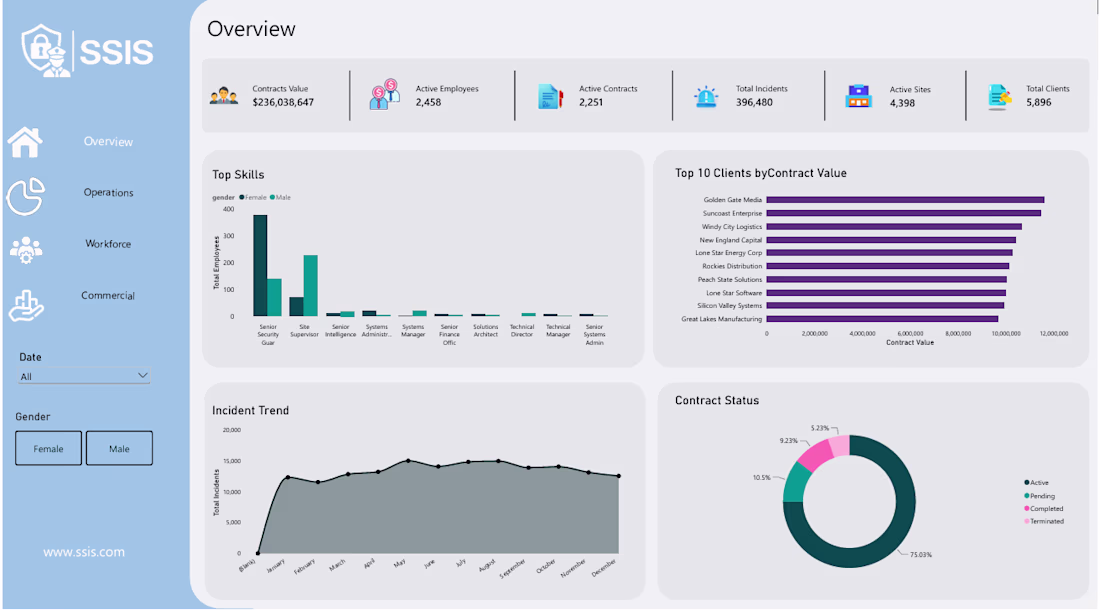Click the Active Employees 2,458 value

click(x=428, y=102)
